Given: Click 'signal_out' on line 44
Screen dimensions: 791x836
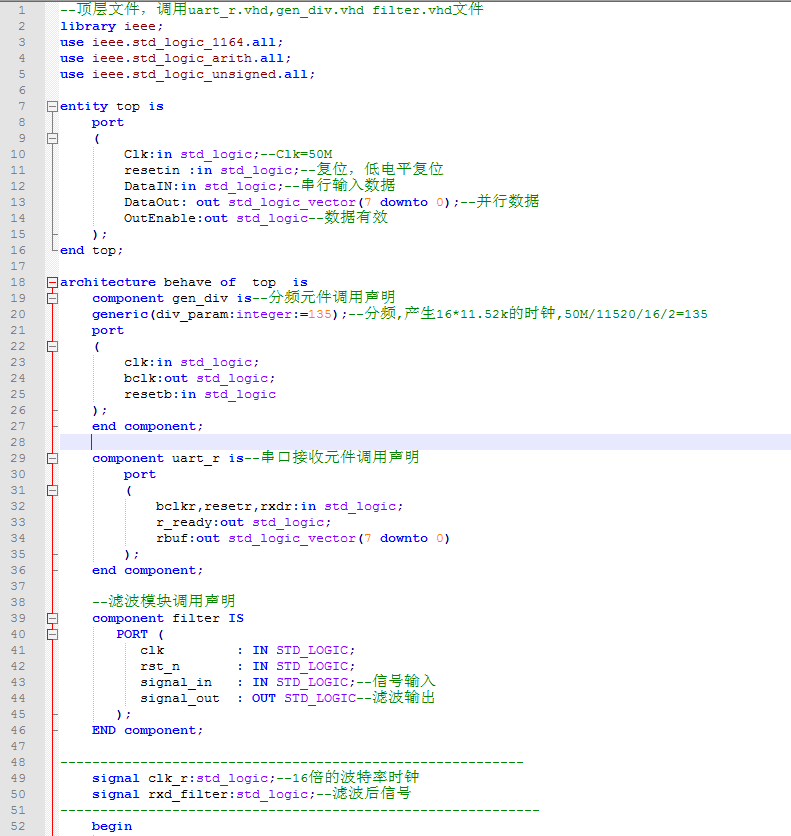Looking at the screenshot, I should tap(180, 698).
